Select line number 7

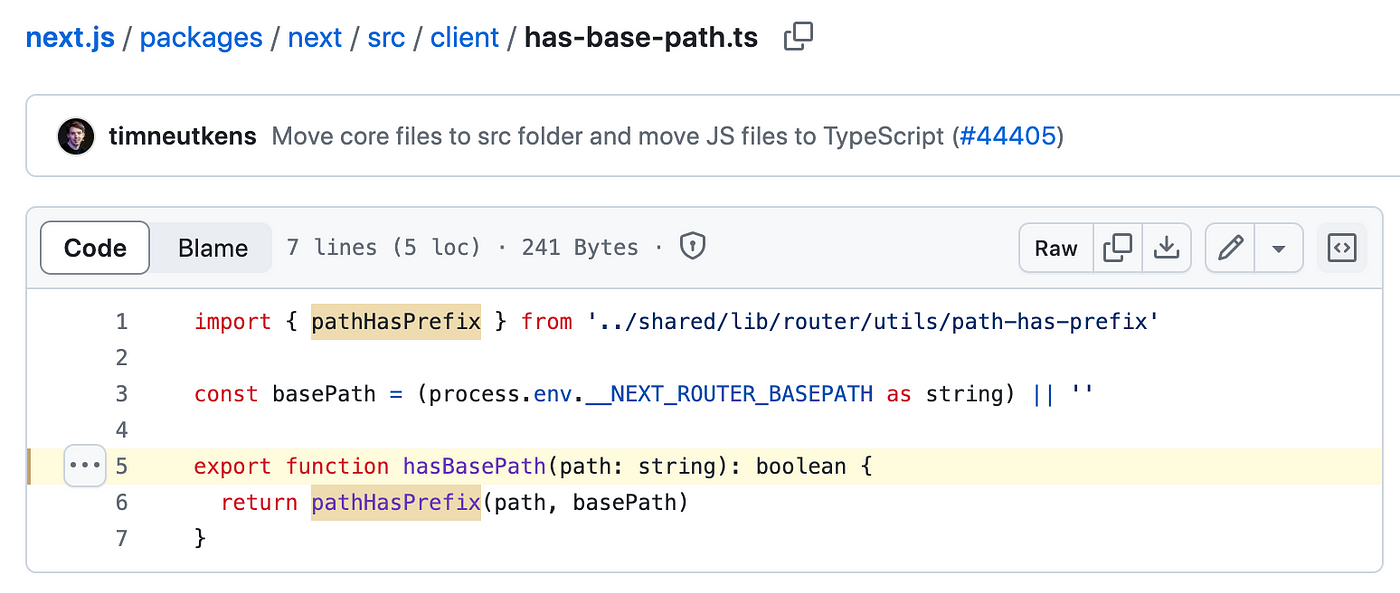pos(122,538)
